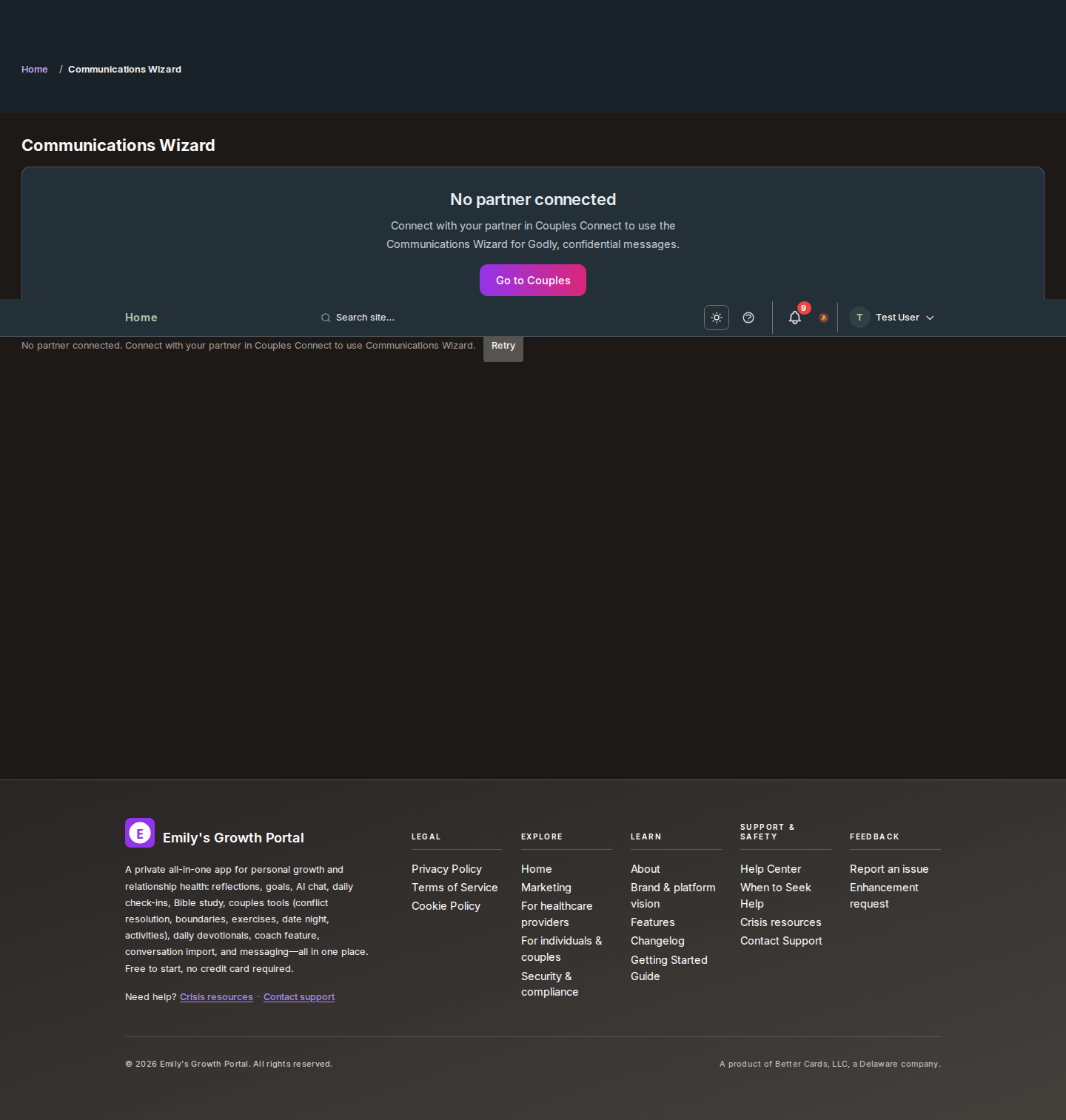This screenshot has width=1066, height=1120.
Task: Select Home in the navigation bar
Action: (x=141, y=318)
